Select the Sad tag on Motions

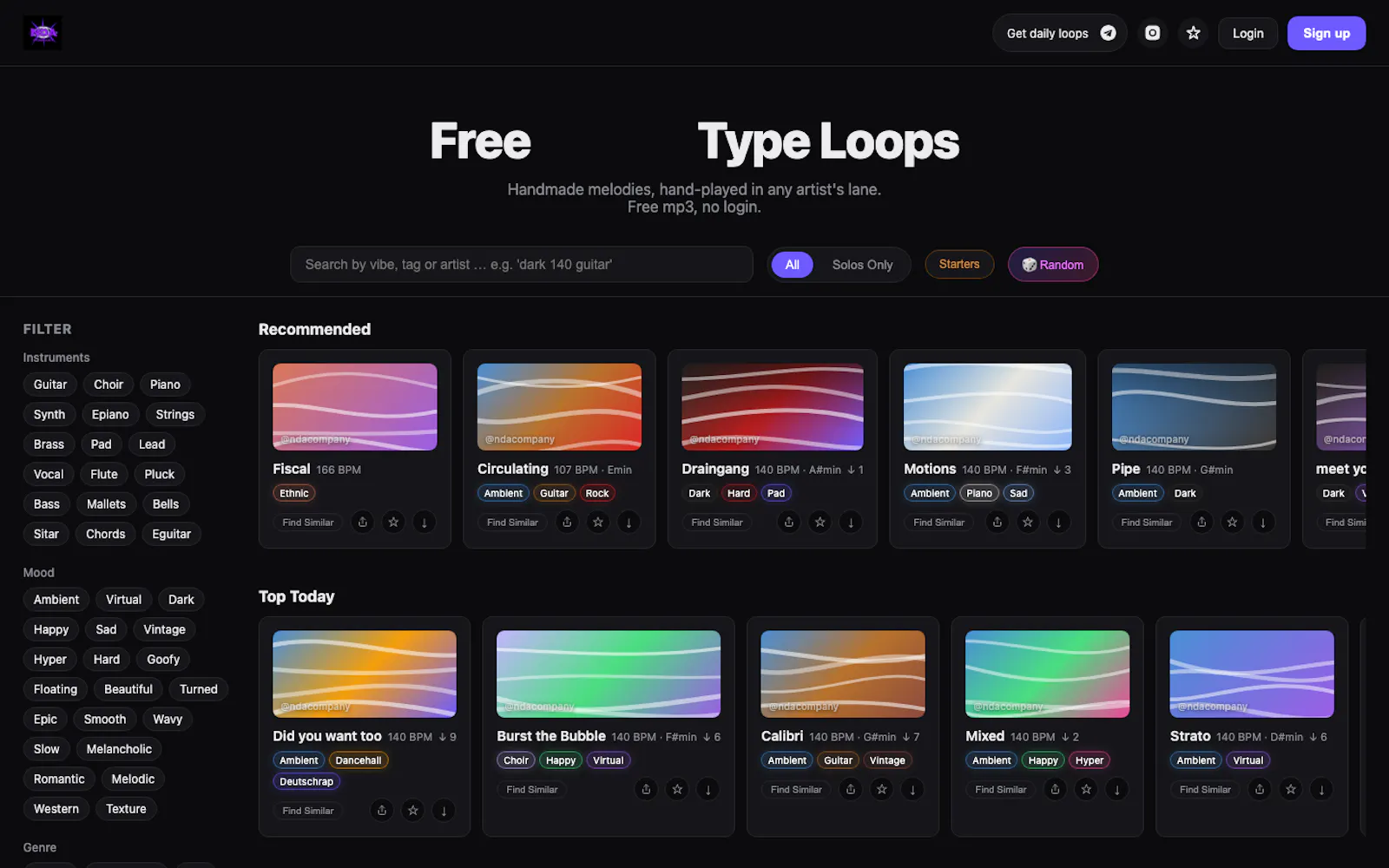[1018, 493]
